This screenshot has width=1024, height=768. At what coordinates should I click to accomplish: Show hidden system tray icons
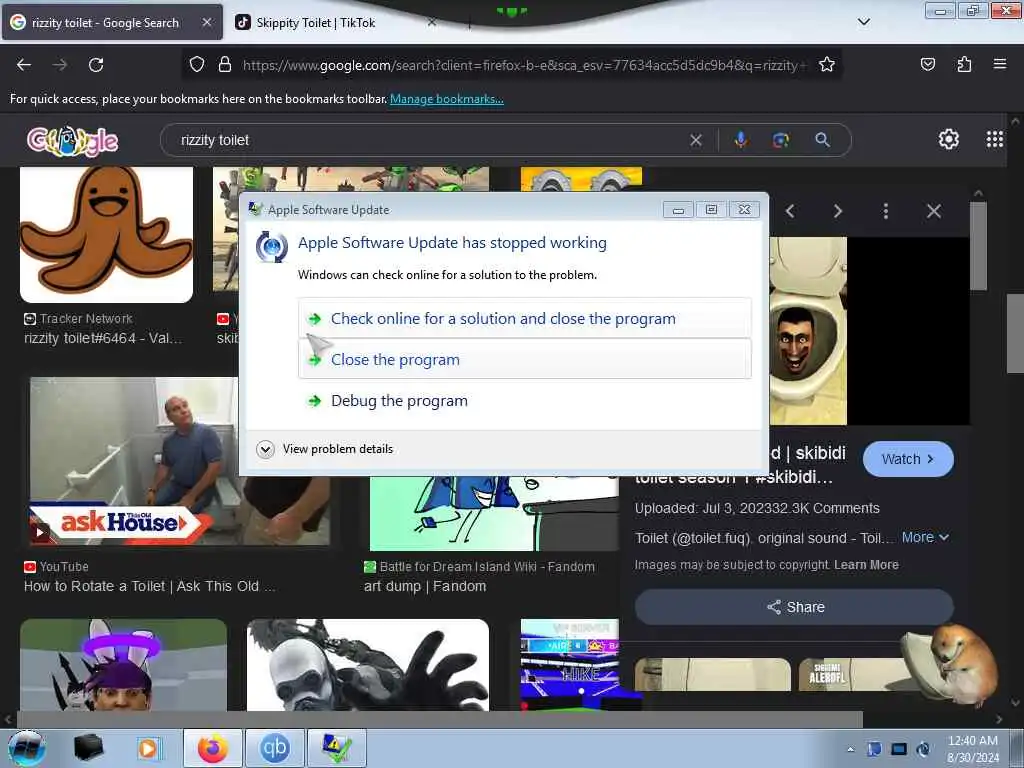pyautogui.click(x=850, y=749)
